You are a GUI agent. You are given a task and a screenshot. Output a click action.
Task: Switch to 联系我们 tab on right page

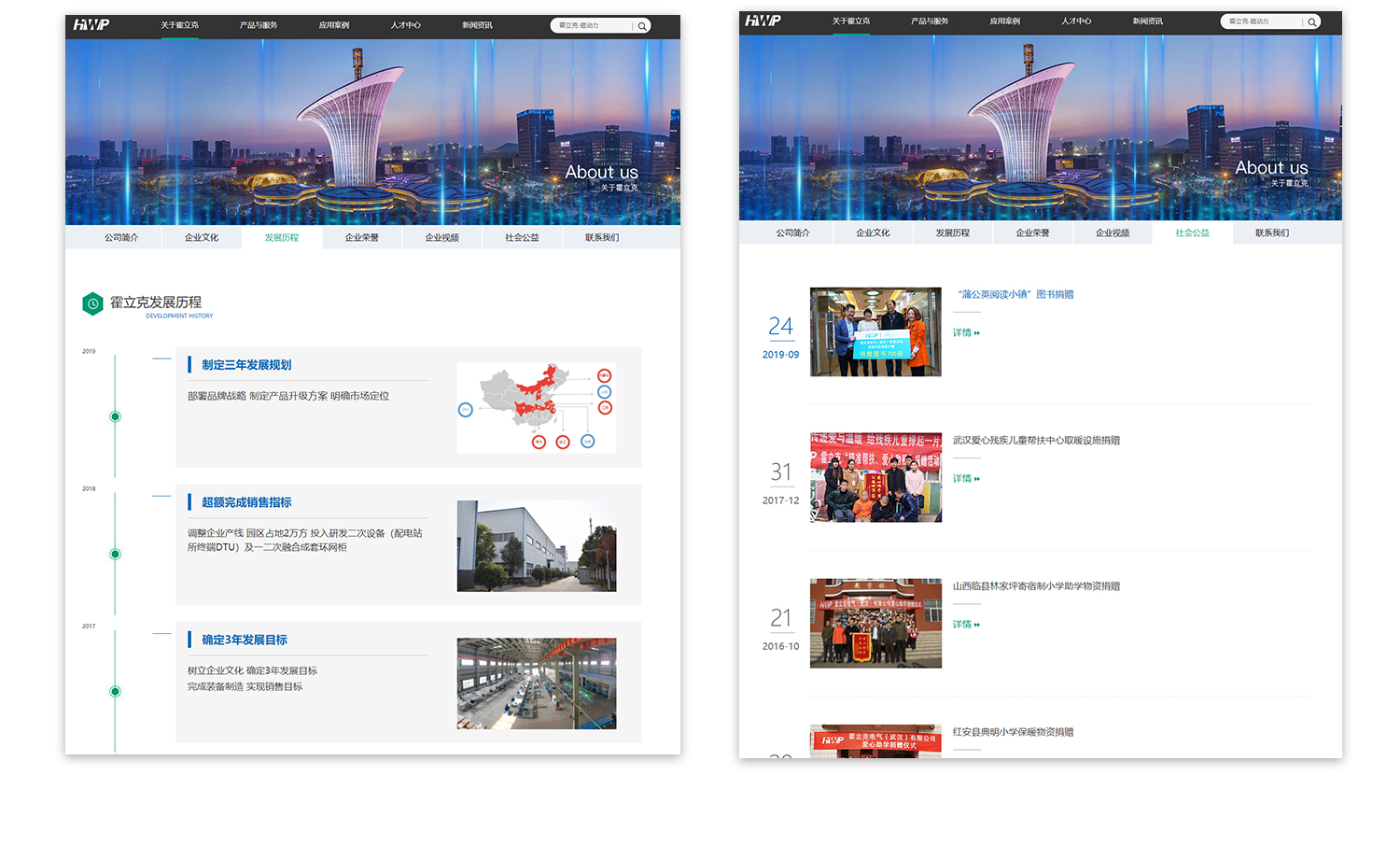pos(1271,233)
